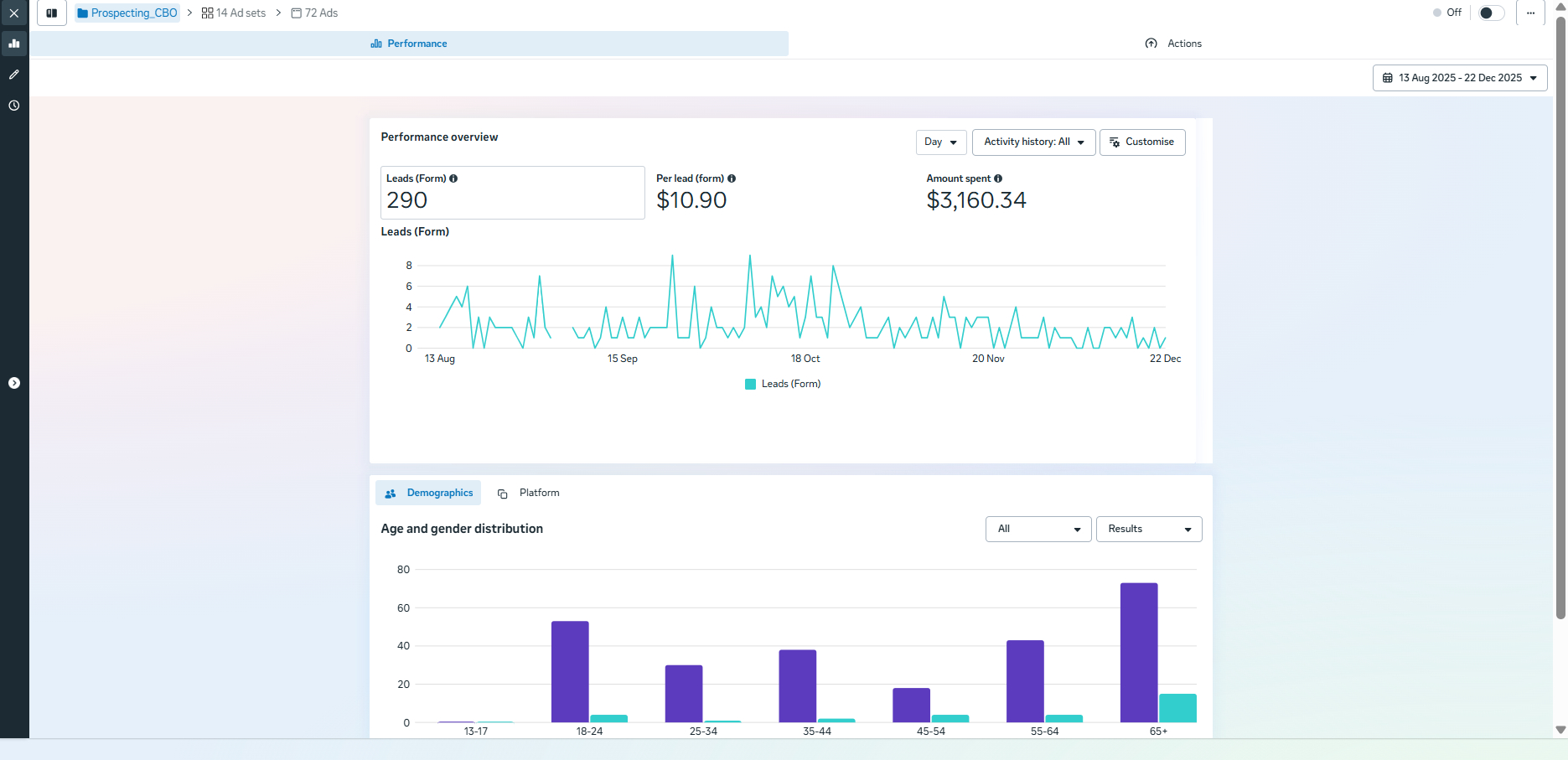Open the clock history icon in sidebar
This screenshot has width=1568, height=760.
point(14,106)
